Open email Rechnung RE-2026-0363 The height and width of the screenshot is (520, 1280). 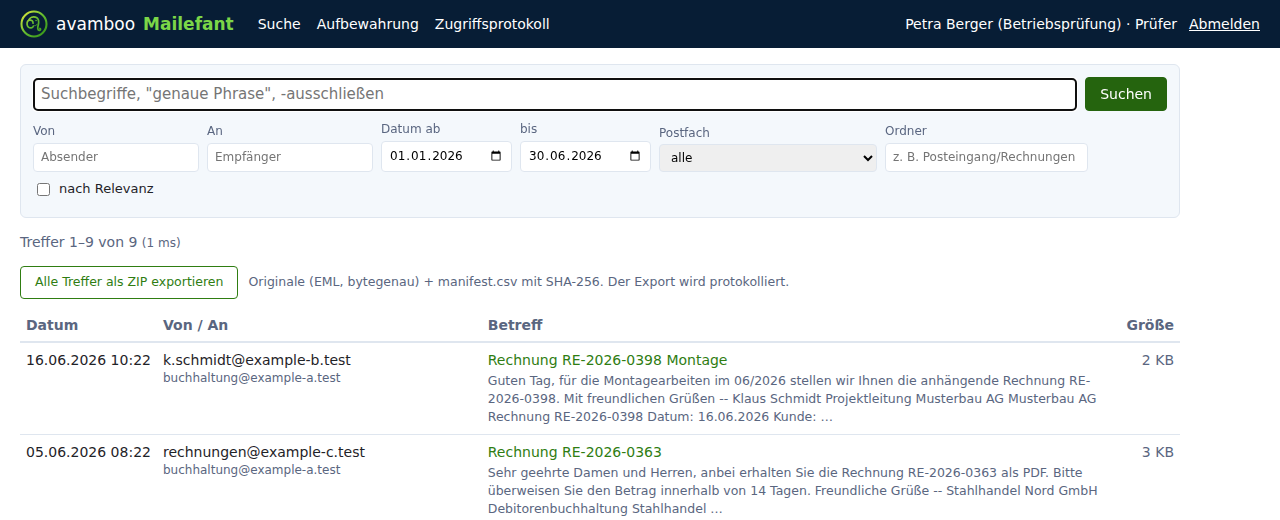tap(575, 452)
